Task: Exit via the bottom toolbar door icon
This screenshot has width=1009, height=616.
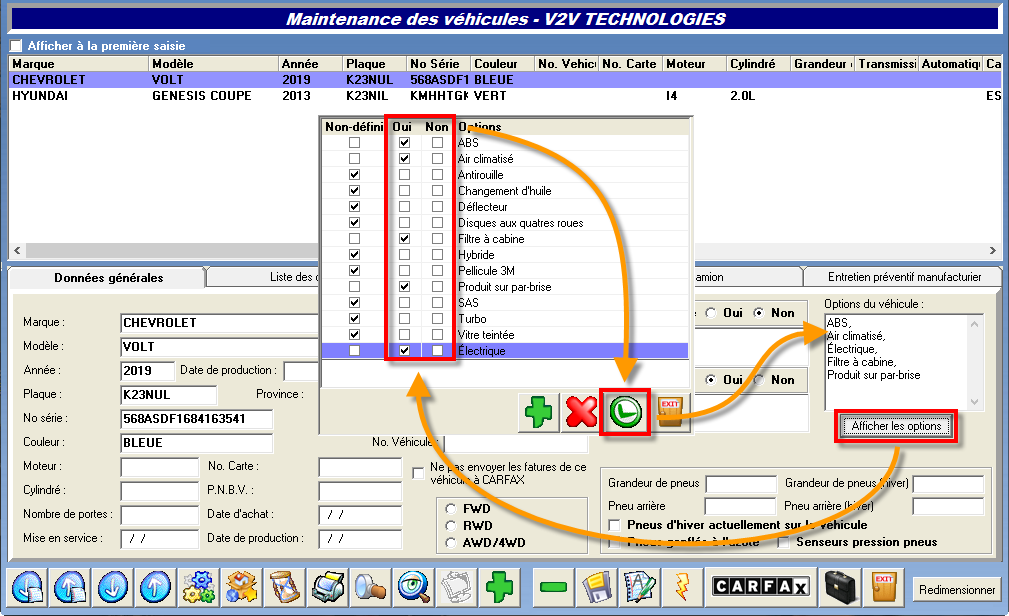Action: click(x=884, y=587)
